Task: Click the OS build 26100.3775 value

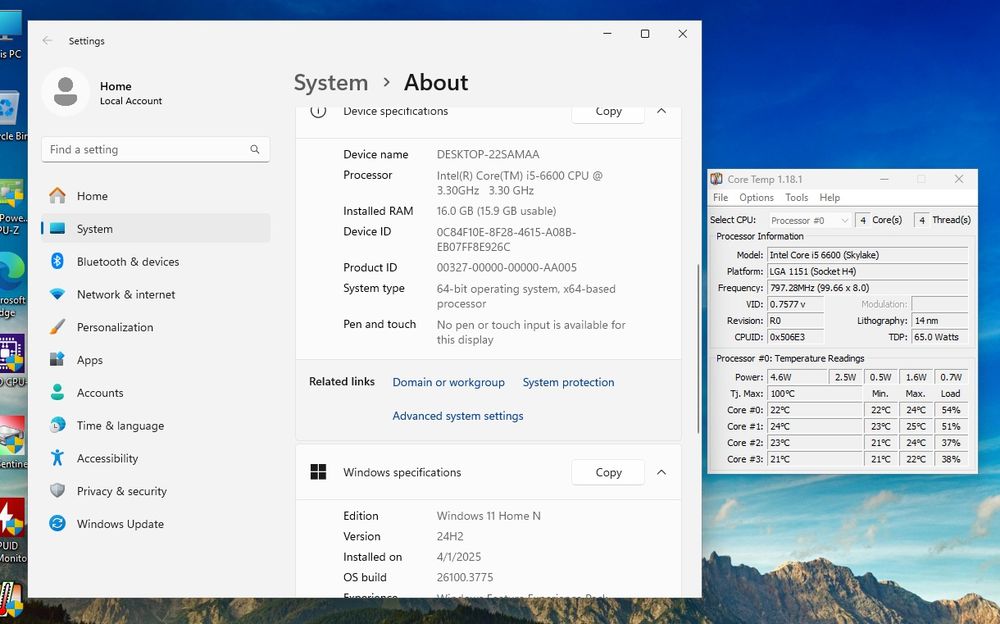Action: pos(465,577)
